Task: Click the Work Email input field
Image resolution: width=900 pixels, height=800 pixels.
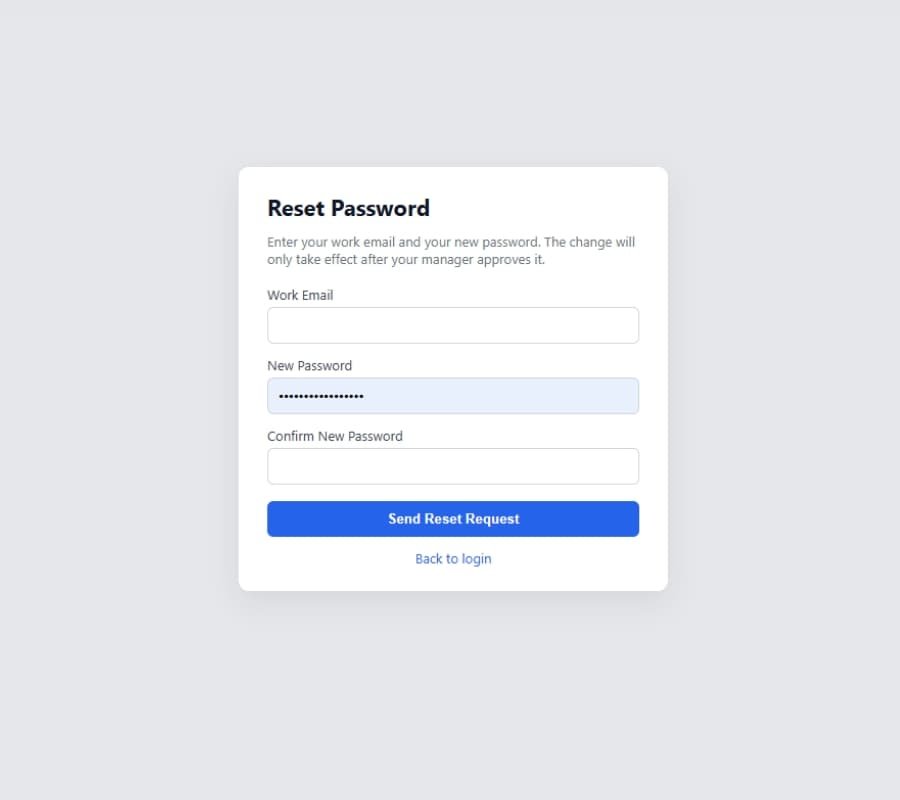Action: 452,326
